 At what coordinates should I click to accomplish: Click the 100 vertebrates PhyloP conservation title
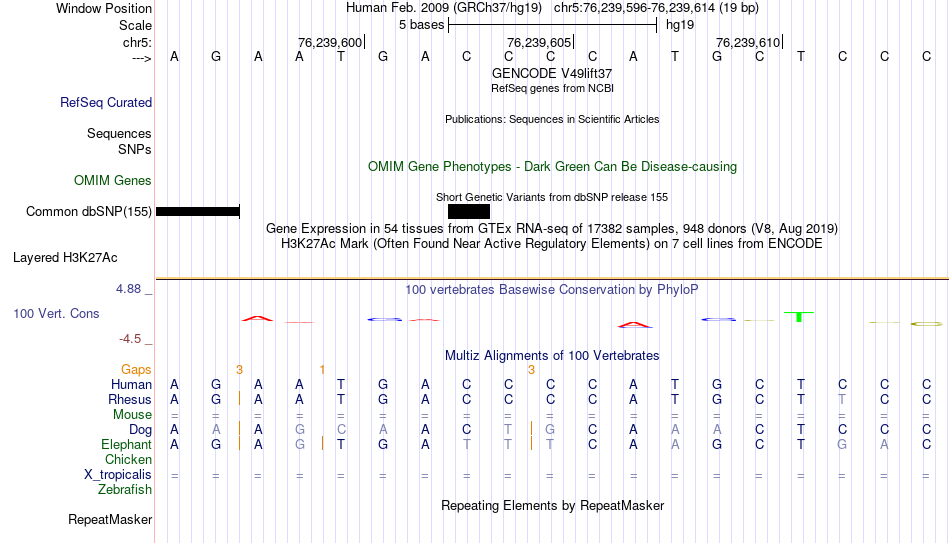coord(552,290)
